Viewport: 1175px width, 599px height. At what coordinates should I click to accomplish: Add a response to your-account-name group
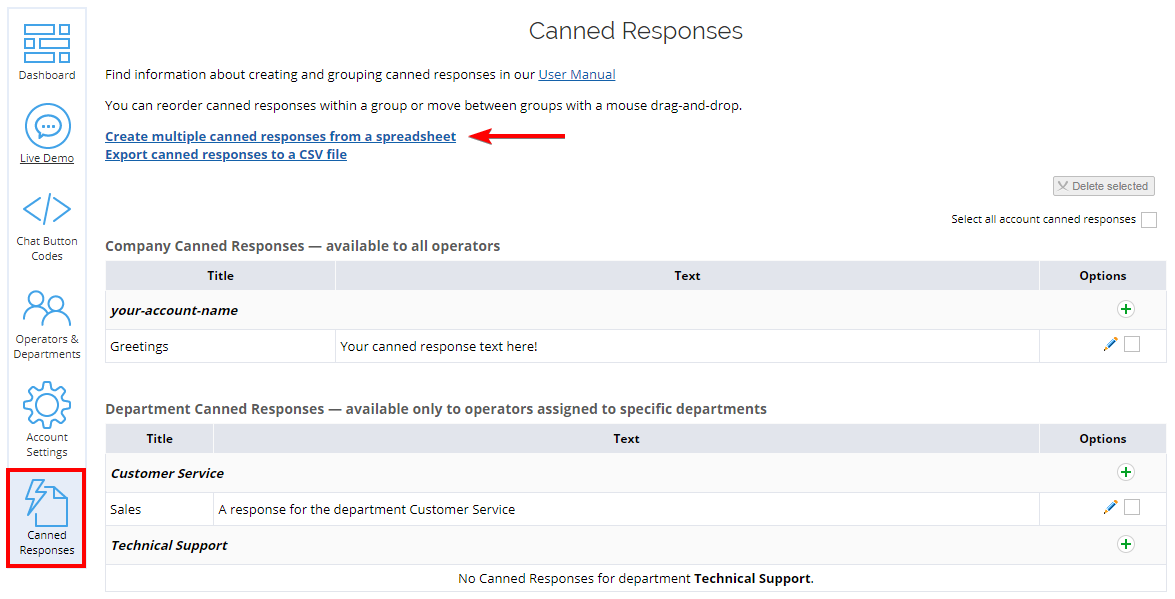tap(1126, 309)
